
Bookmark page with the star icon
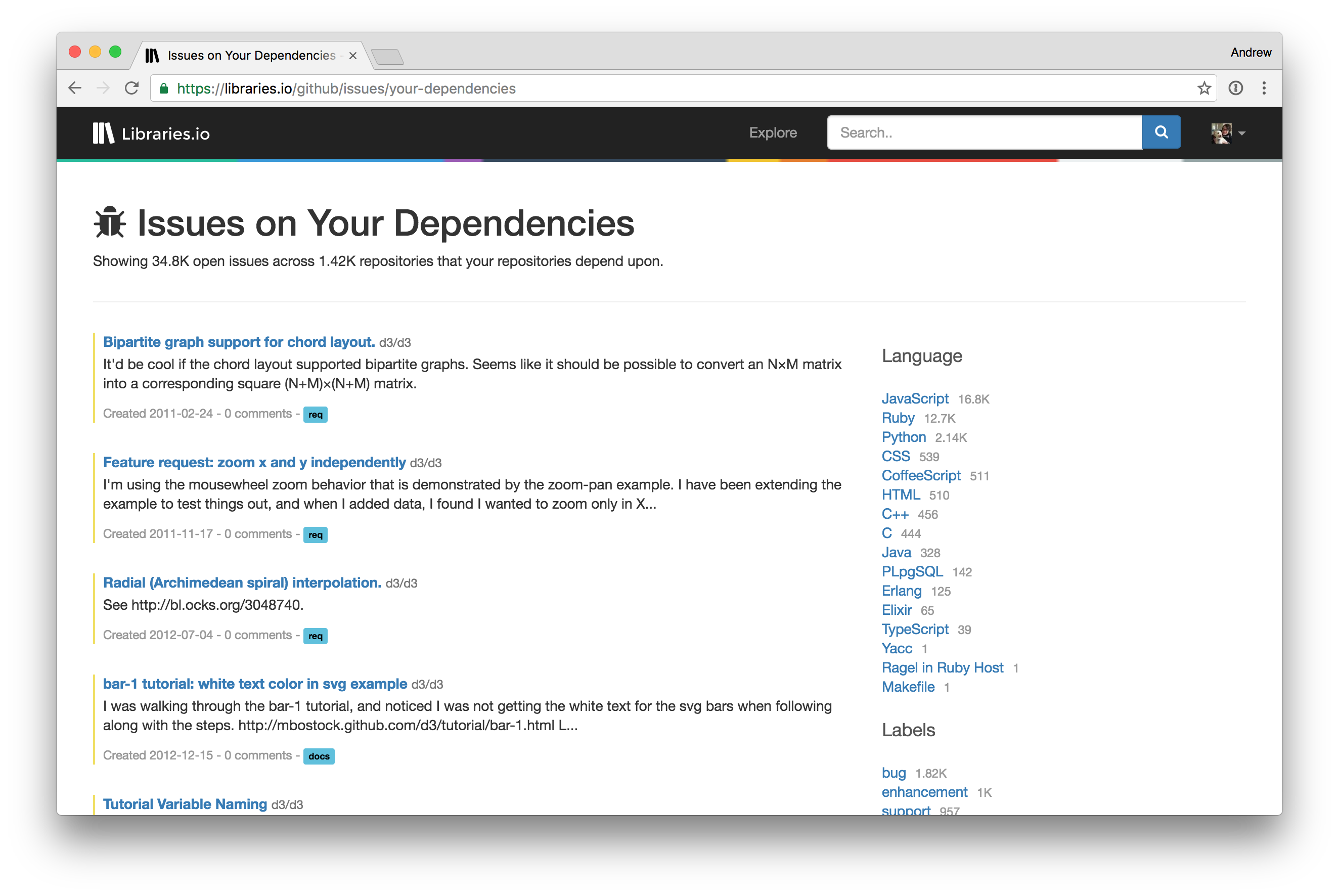click(1203, 88)
